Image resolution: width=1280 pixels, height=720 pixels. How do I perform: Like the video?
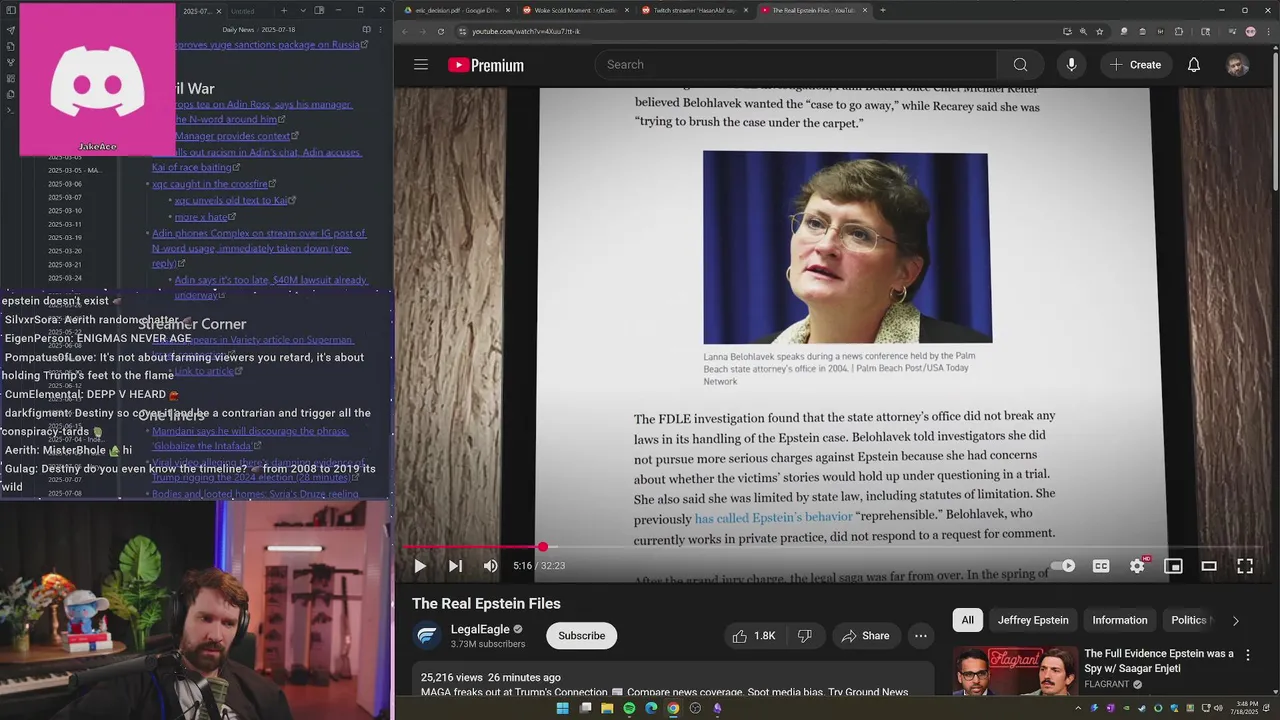point(753,636)
